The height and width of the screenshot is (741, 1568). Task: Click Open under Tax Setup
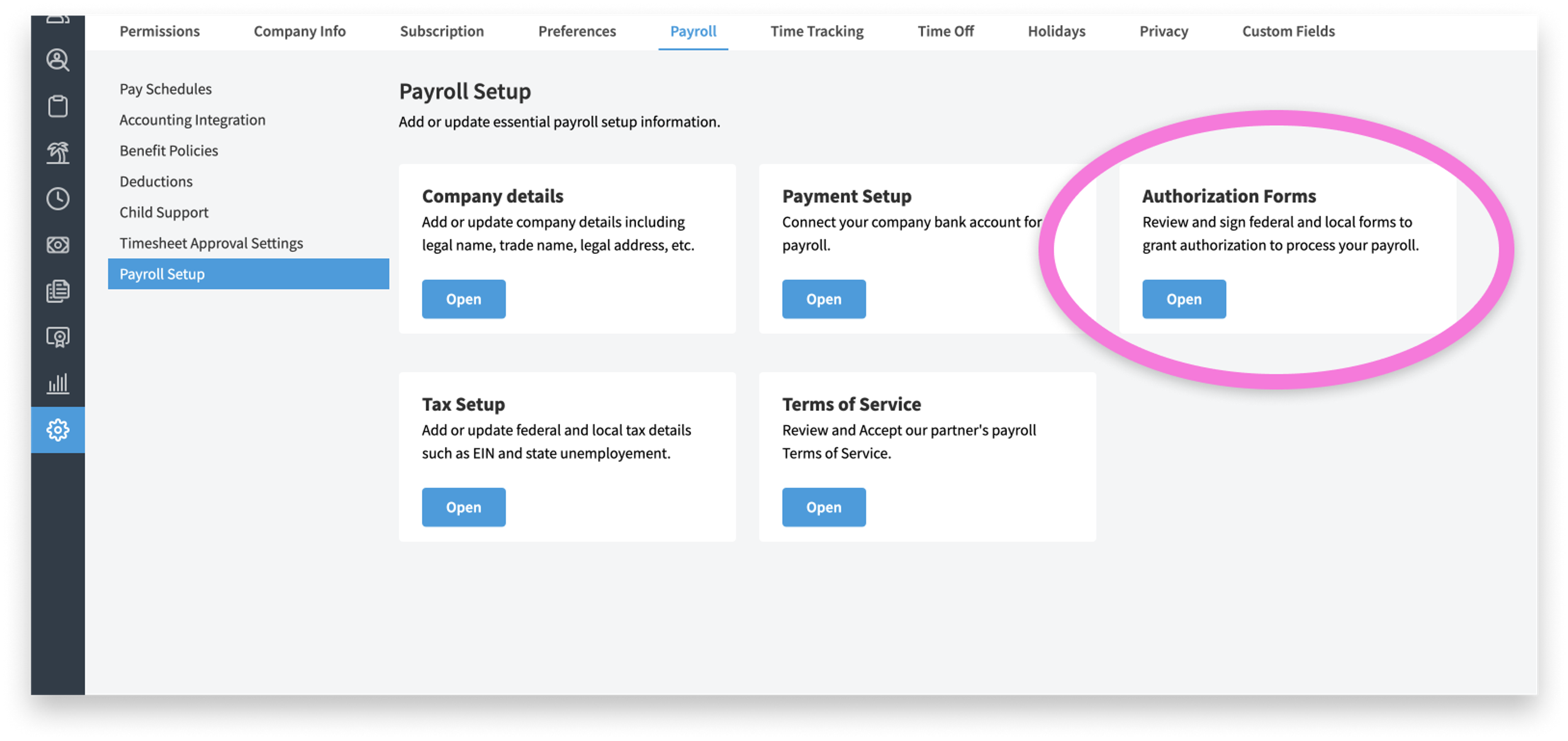464,507
